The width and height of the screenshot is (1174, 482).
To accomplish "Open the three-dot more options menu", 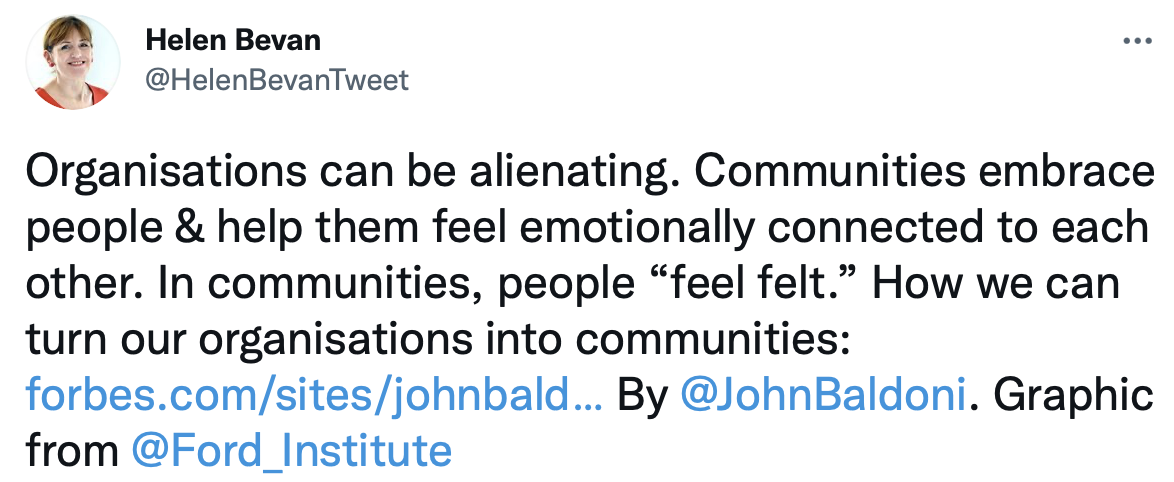I will point(1137,41).
